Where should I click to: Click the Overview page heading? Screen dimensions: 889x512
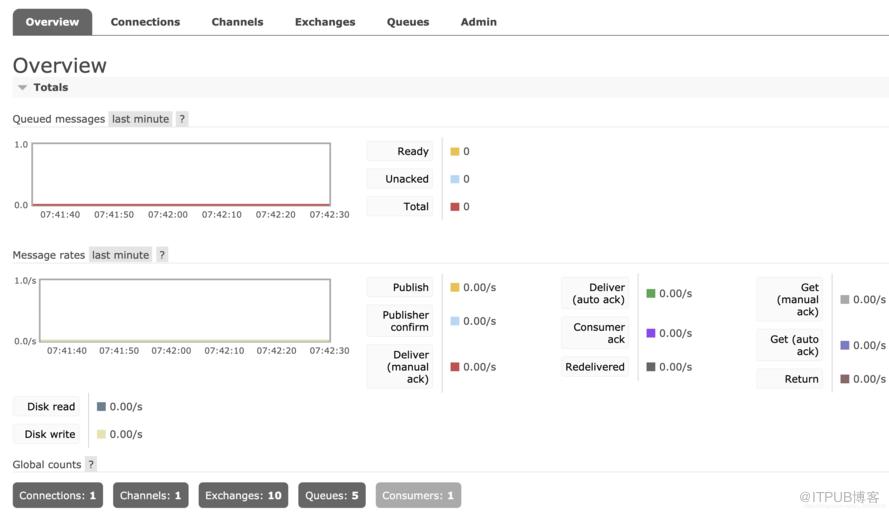tap(60, 65)
